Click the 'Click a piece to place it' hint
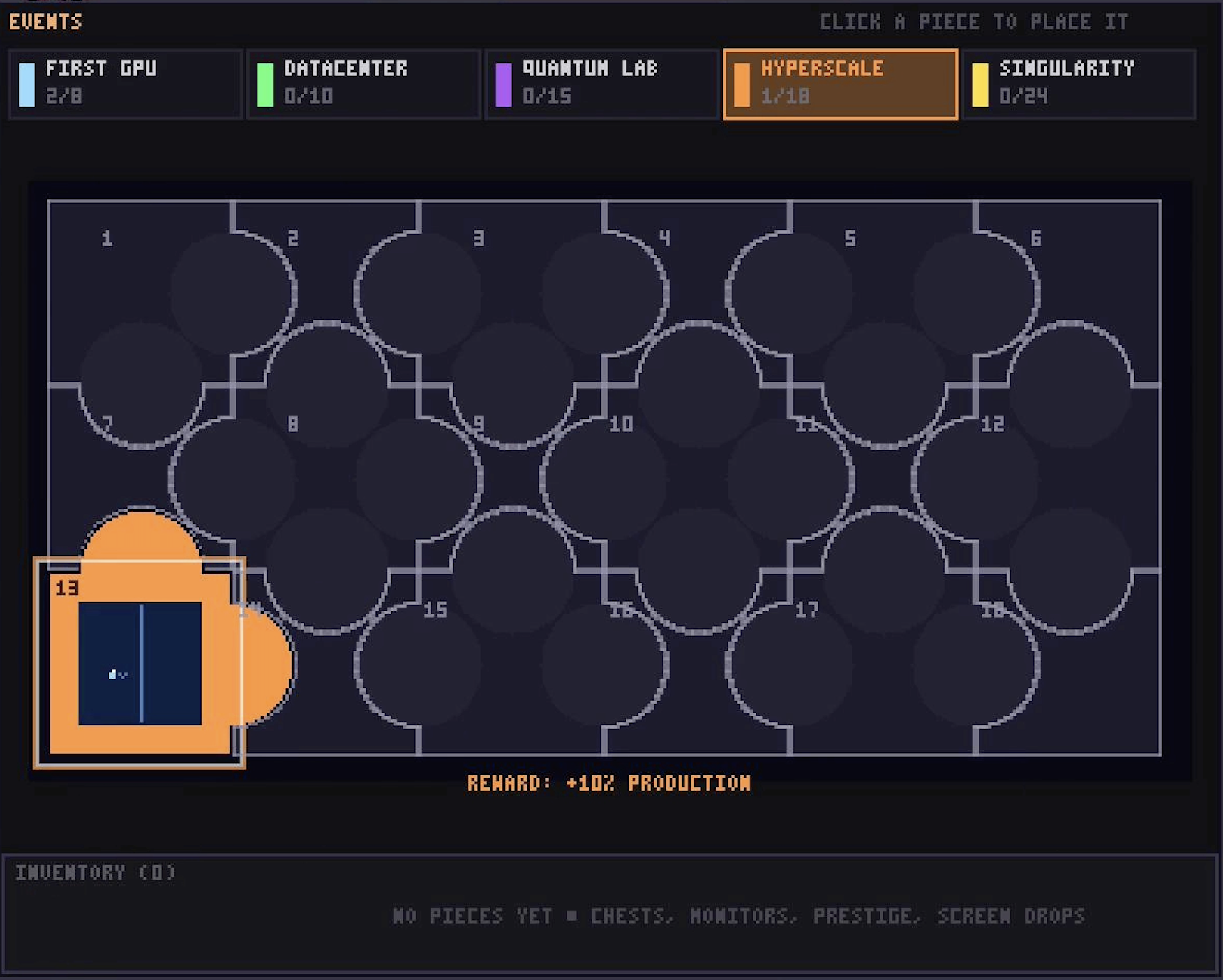The image size is (1223, 980). (x=974, y=22)
